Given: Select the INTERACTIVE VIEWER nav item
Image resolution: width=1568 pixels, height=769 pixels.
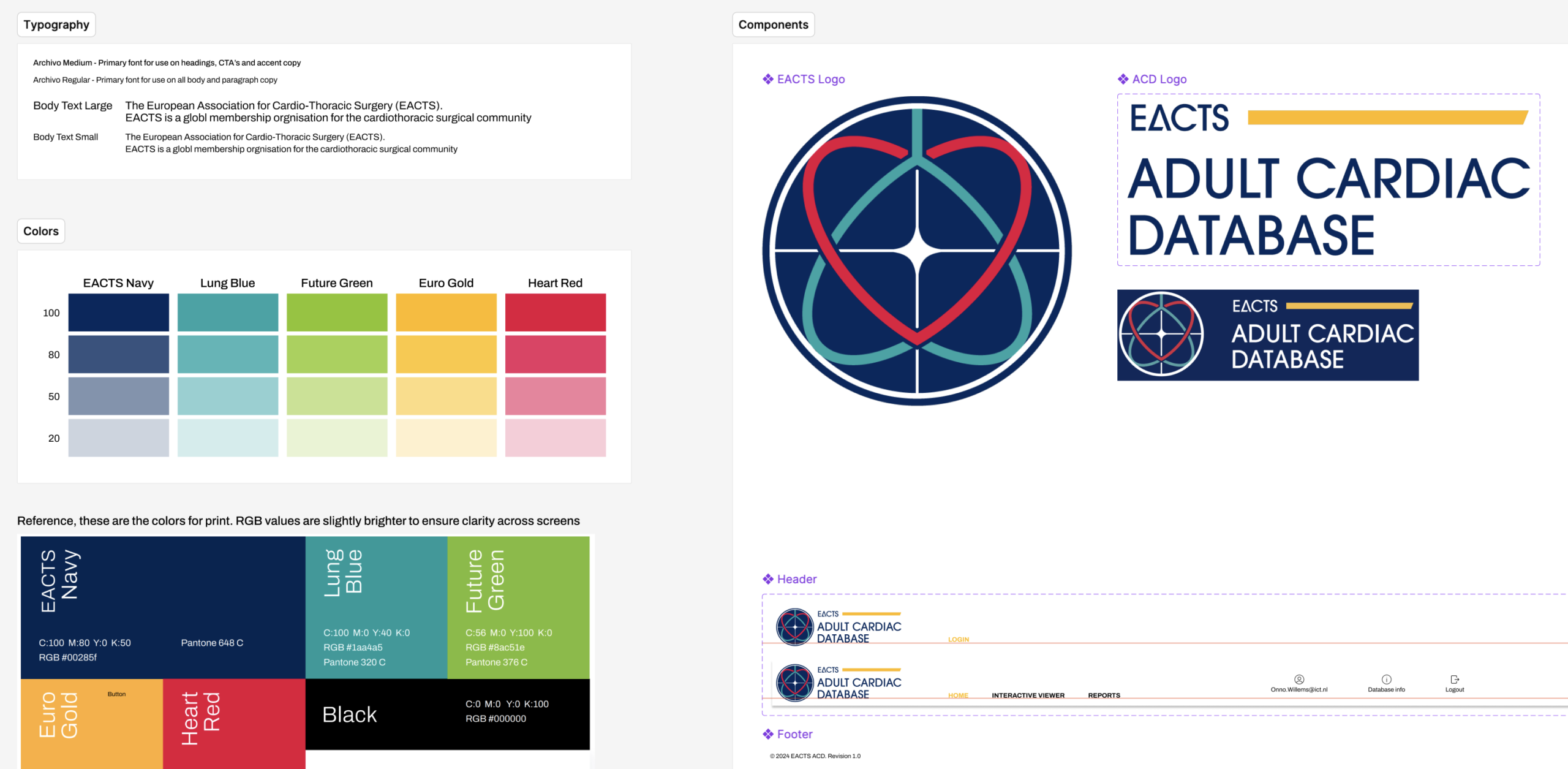Looking at the screenshot, I should point(1028,695).
